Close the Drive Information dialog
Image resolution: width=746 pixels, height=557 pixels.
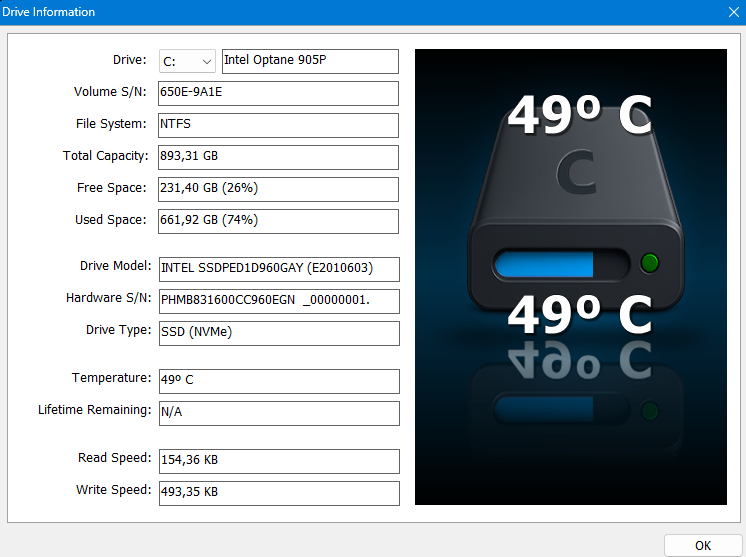click(732, 12)
